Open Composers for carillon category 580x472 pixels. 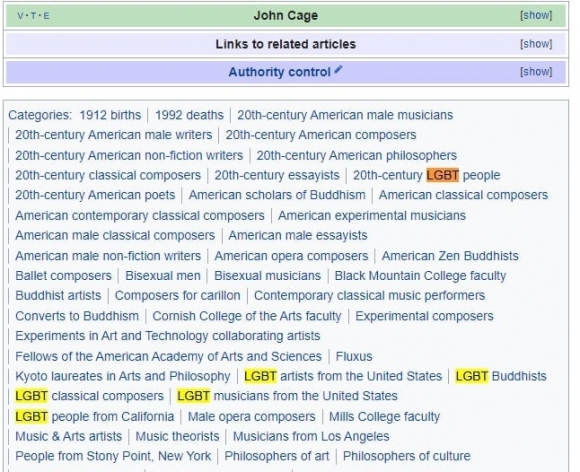[x=178, y=296]
